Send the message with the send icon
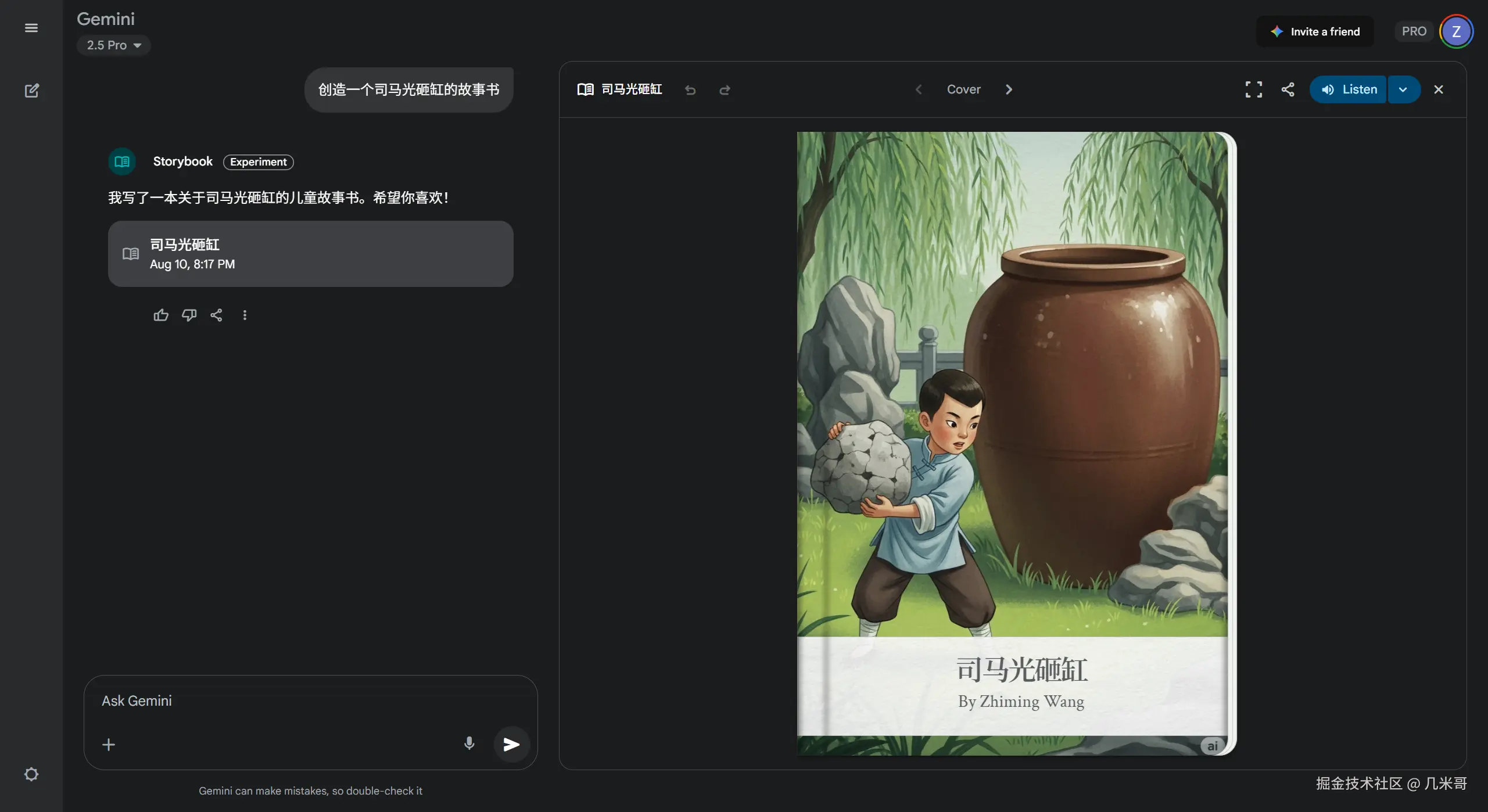This screenshot has width=1488, height=812. click(x=511, y=744)
